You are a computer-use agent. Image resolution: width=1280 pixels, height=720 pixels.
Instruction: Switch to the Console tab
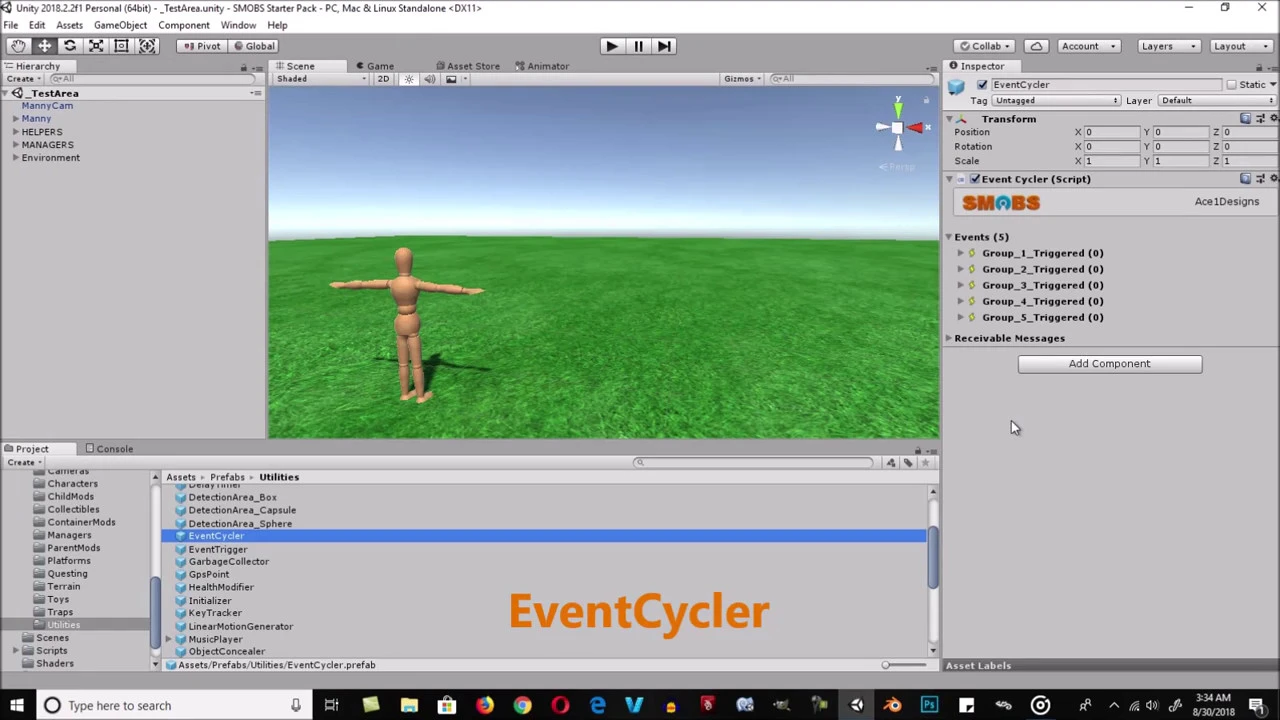click(109, 450)
